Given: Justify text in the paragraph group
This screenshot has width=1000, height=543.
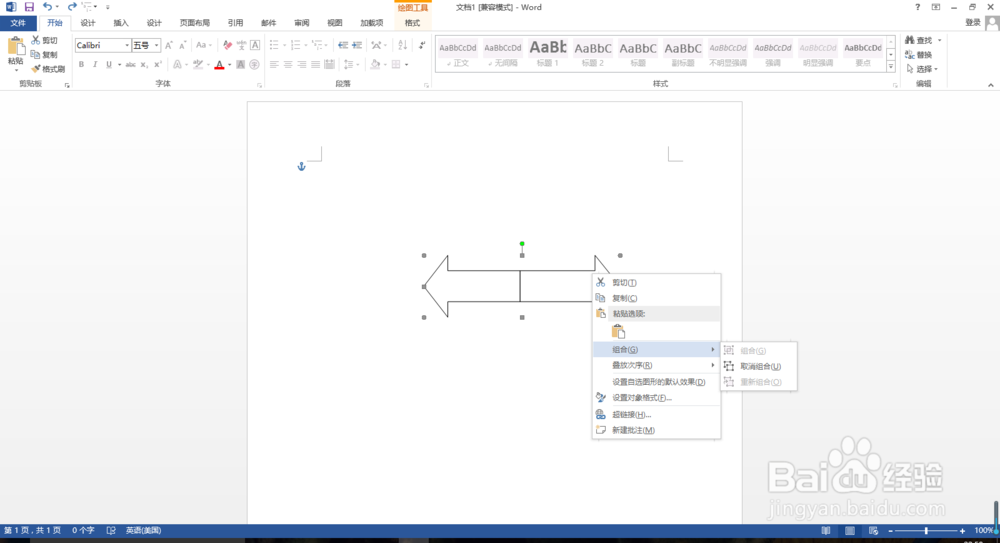Looking at the screenshot, I should [316, 64].
